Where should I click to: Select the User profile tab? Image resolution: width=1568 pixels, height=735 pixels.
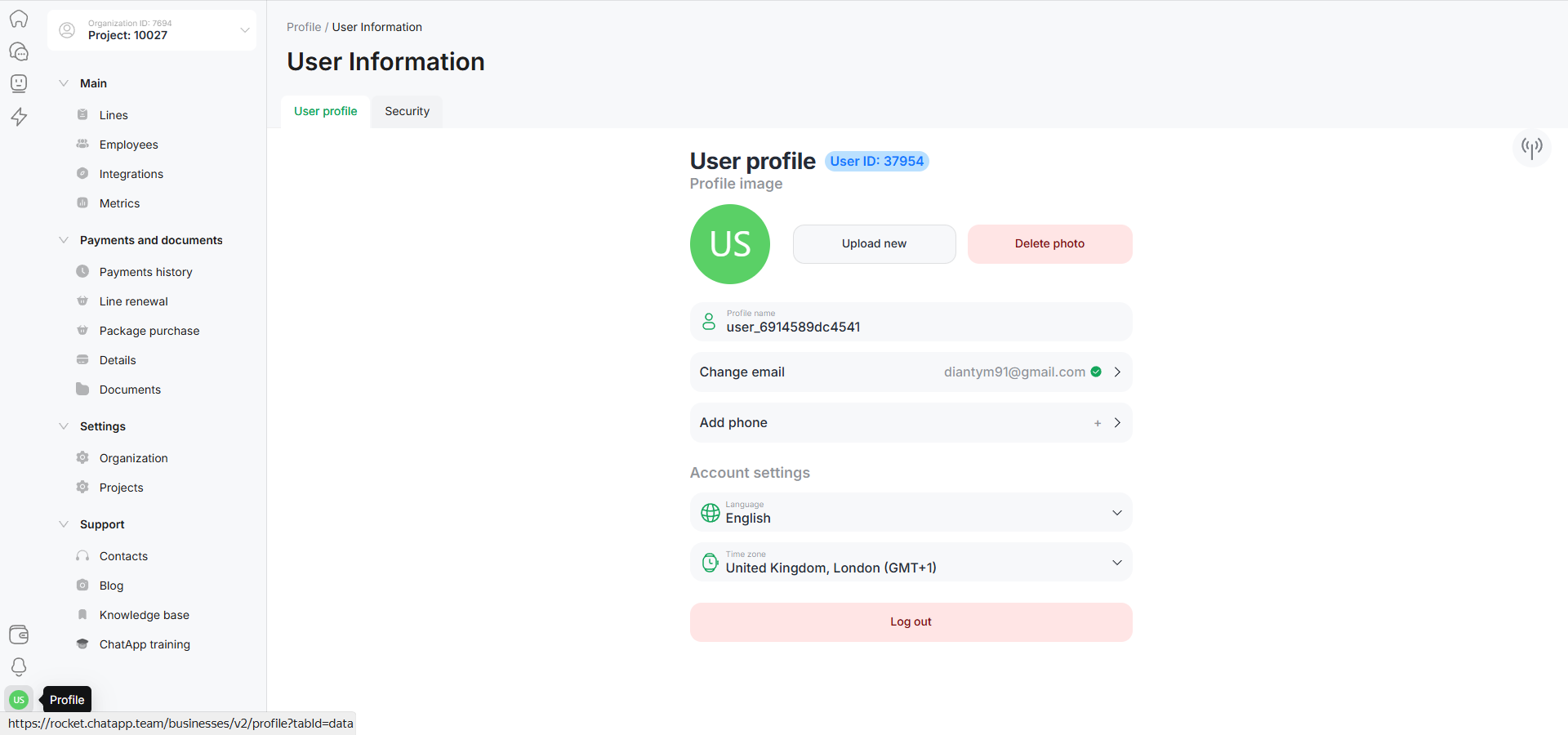click(x=325, y=112)
